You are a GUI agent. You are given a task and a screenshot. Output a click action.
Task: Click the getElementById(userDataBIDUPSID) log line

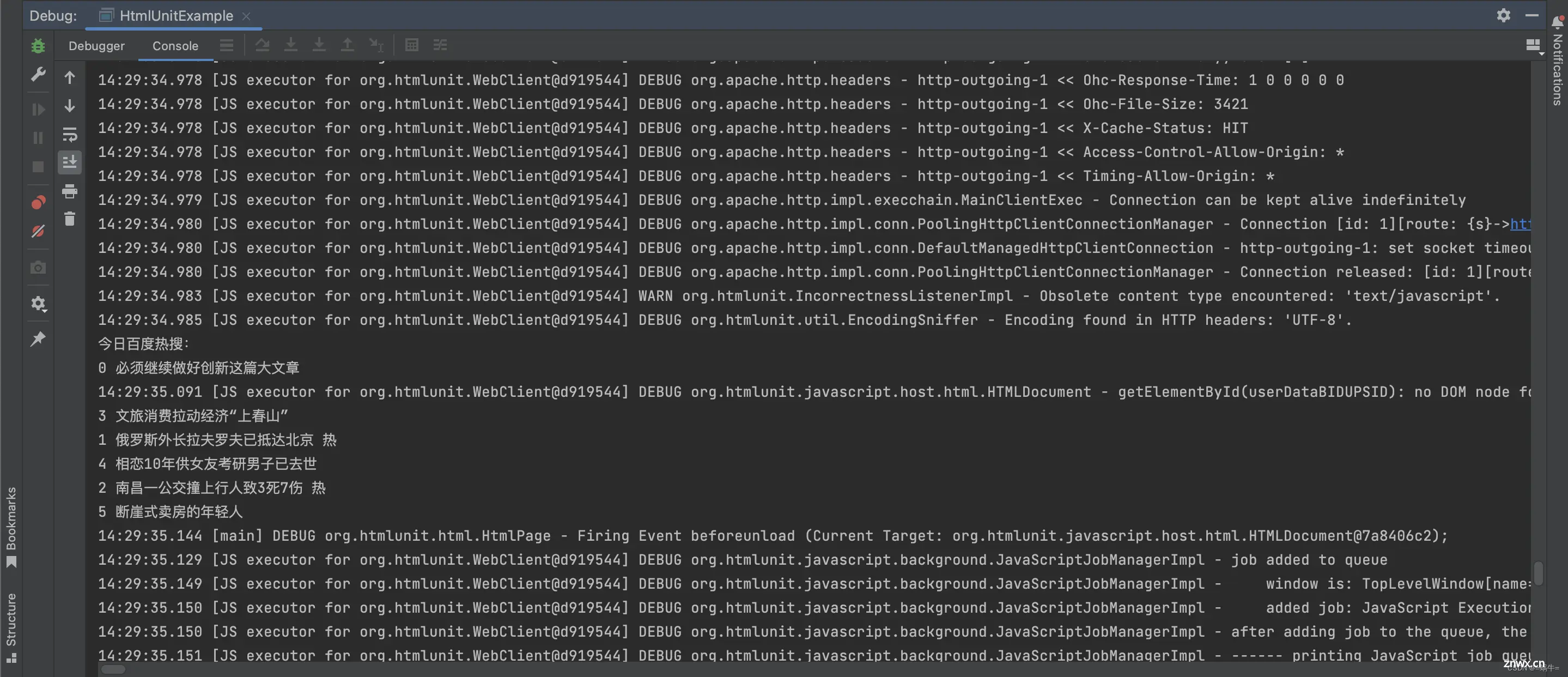point(815,392)
